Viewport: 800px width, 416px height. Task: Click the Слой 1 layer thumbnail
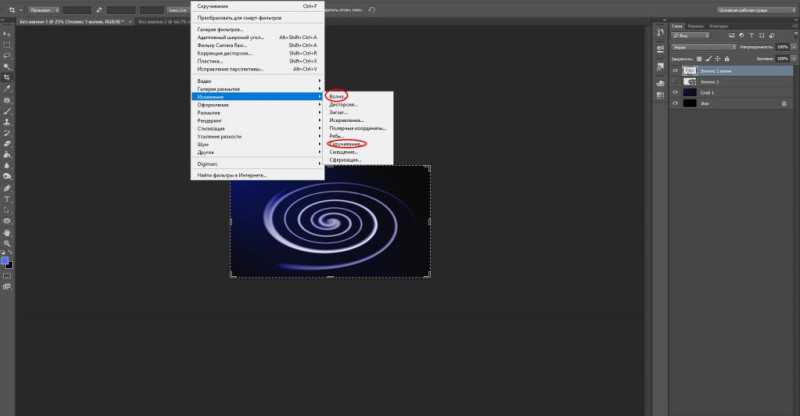coord(690,92)
